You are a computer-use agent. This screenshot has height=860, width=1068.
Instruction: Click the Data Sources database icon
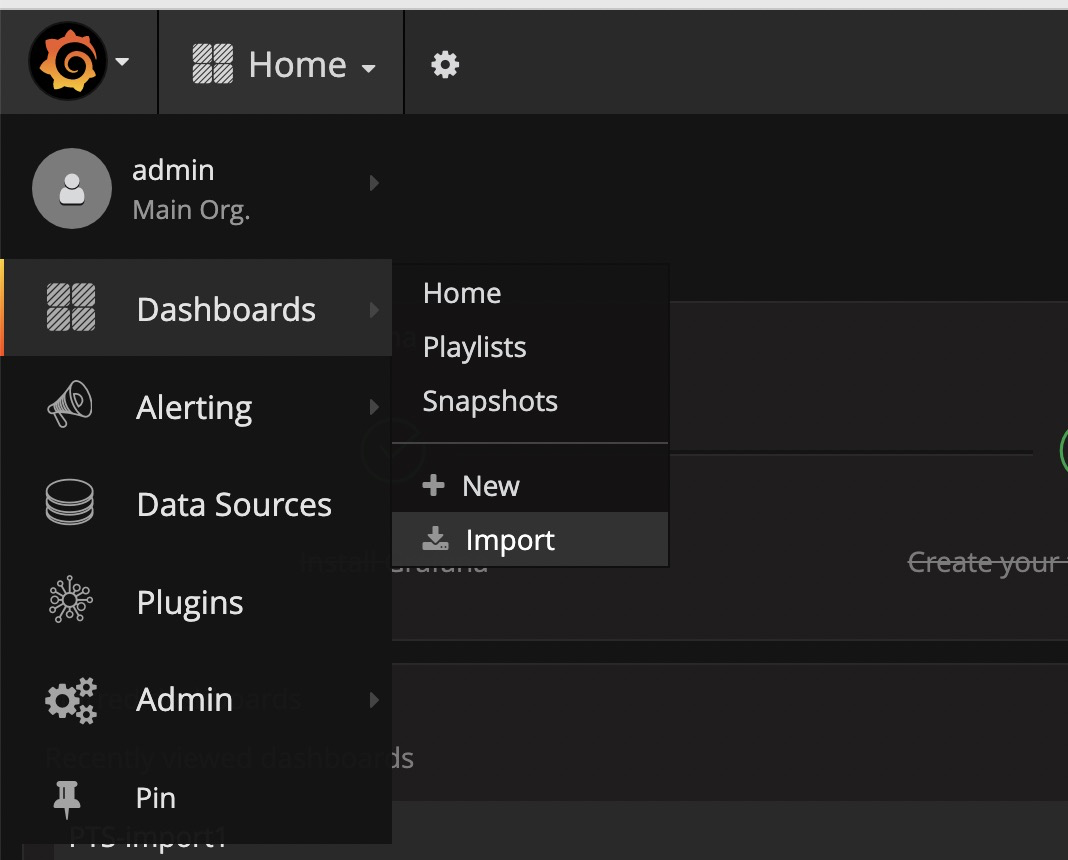tap(70, 503)
